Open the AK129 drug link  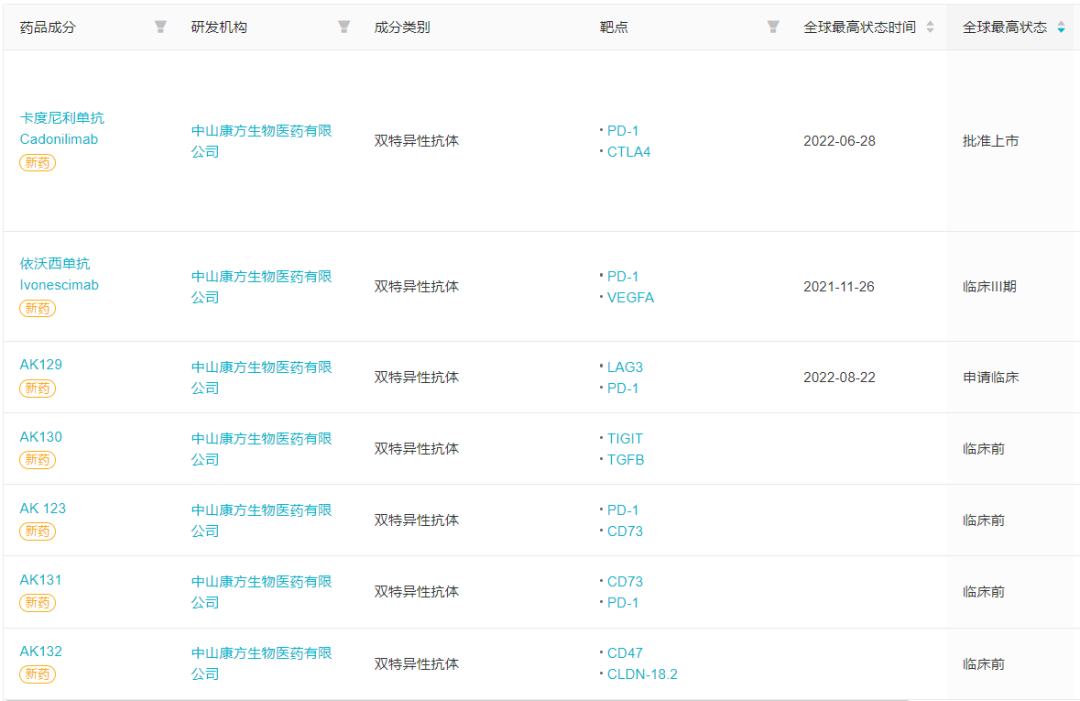[41, 365]
